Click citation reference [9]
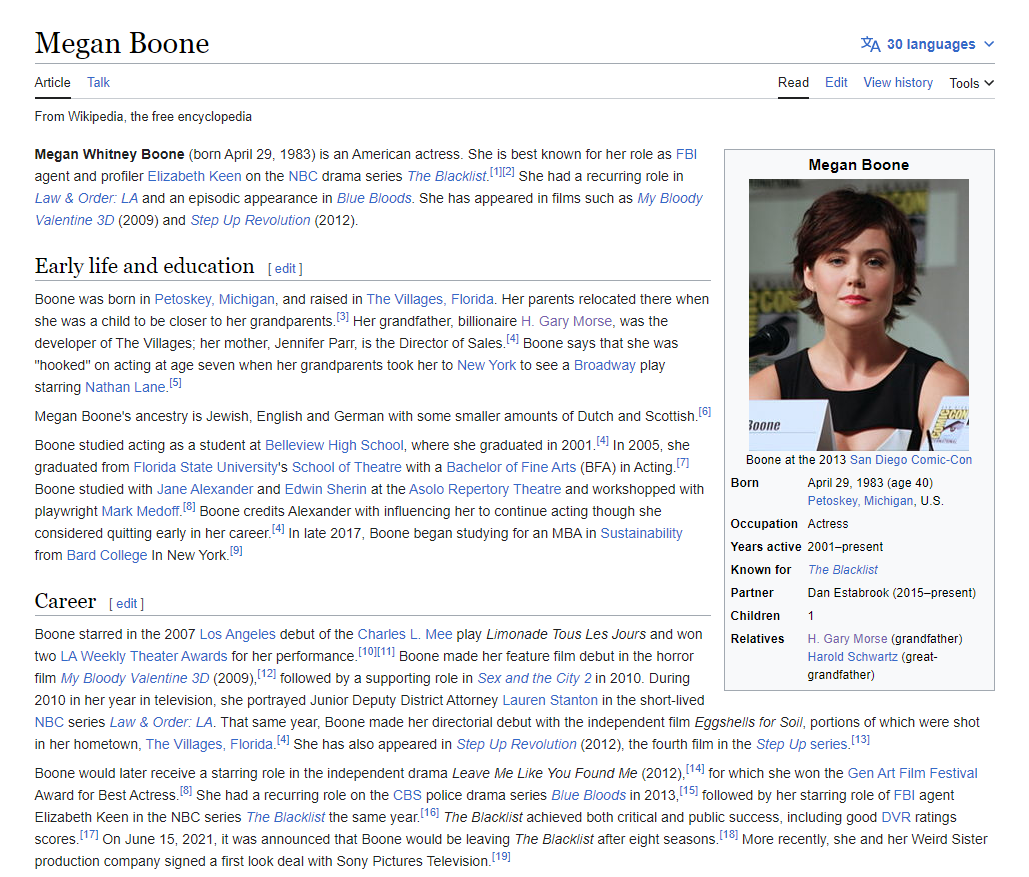The image size is (1029, 877). pyautogui.click(x=236, y=551)
